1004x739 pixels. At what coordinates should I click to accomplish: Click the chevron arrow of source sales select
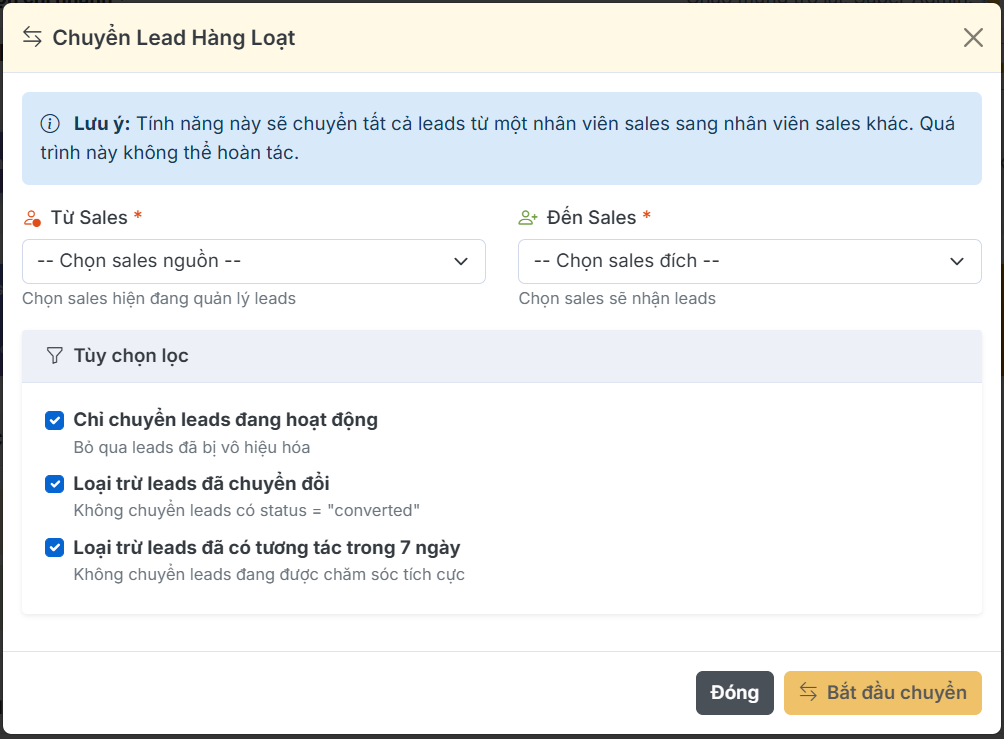461,262
